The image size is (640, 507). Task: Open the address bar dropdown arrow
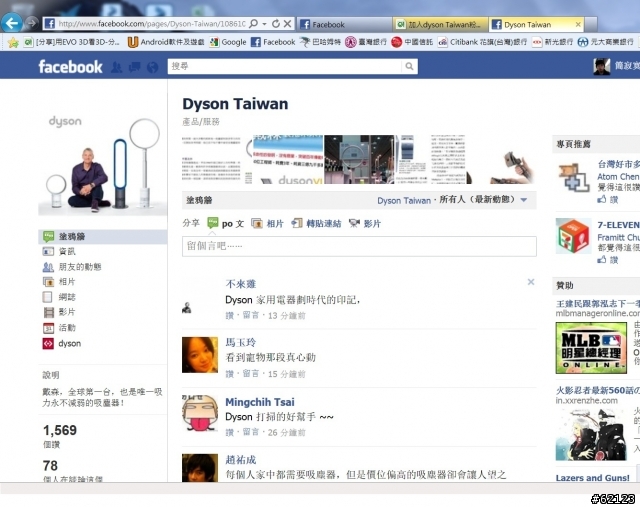click(x=264, y=24)
